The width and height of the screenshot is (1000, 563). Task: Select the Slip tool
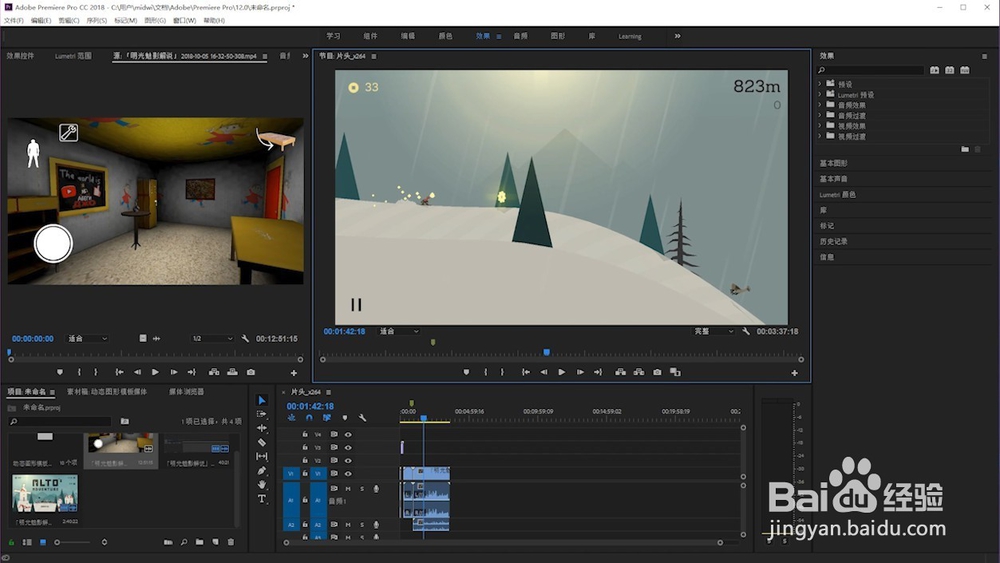(261, 456)
